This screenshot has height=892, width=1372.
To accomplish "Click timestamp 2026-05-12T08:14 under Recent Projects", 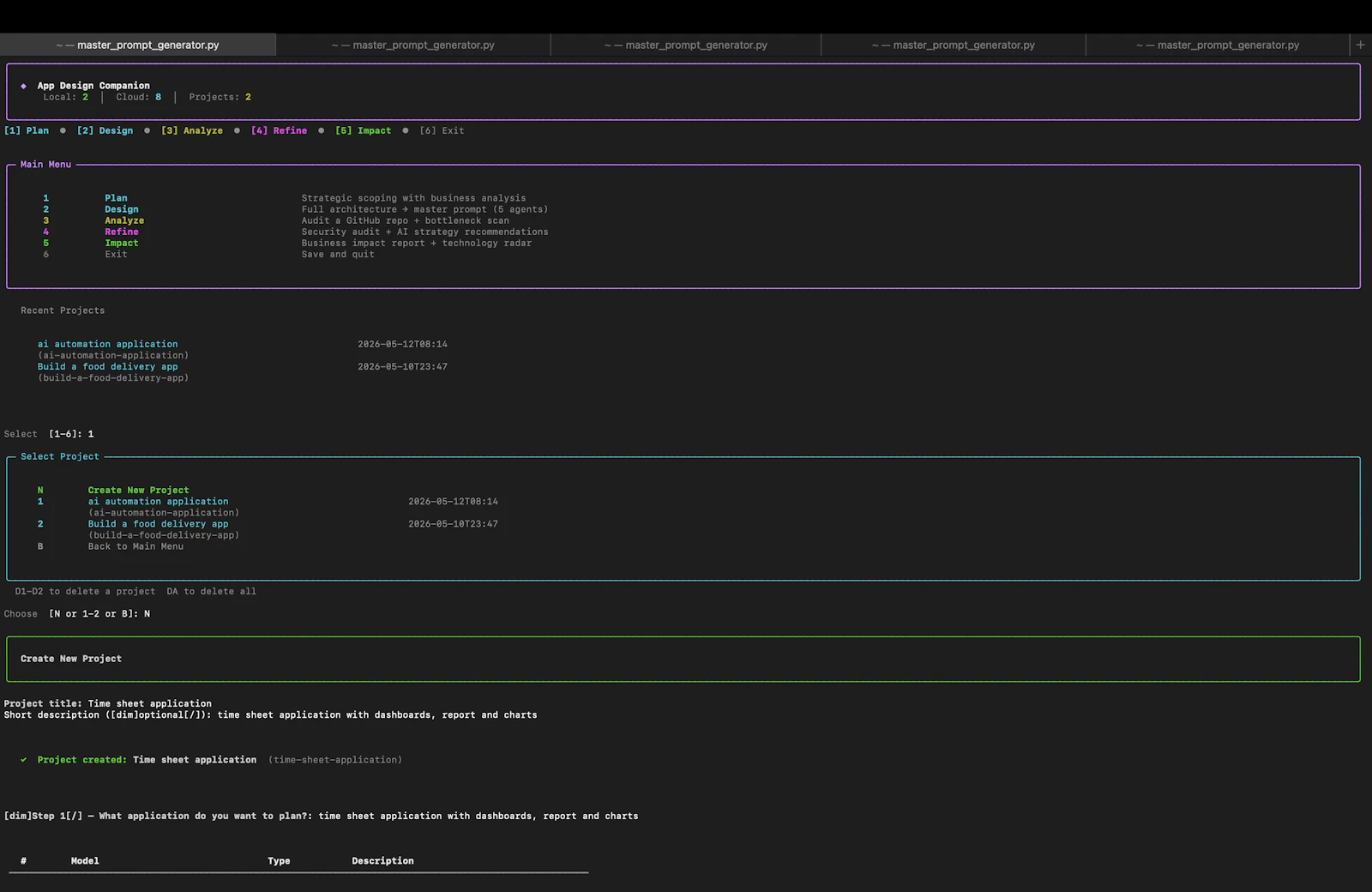I will click(402, 344).
